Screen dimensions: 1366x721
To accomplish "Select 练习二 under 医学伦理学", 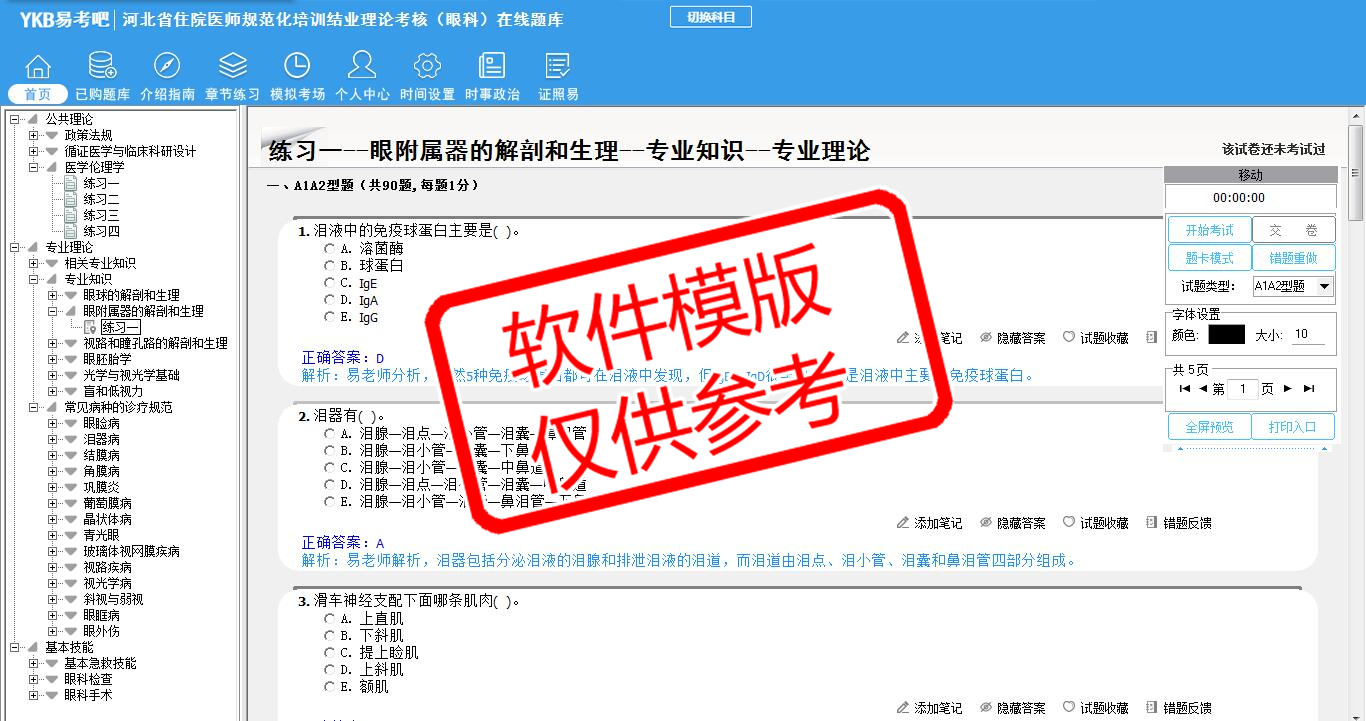I will [101, 199].
